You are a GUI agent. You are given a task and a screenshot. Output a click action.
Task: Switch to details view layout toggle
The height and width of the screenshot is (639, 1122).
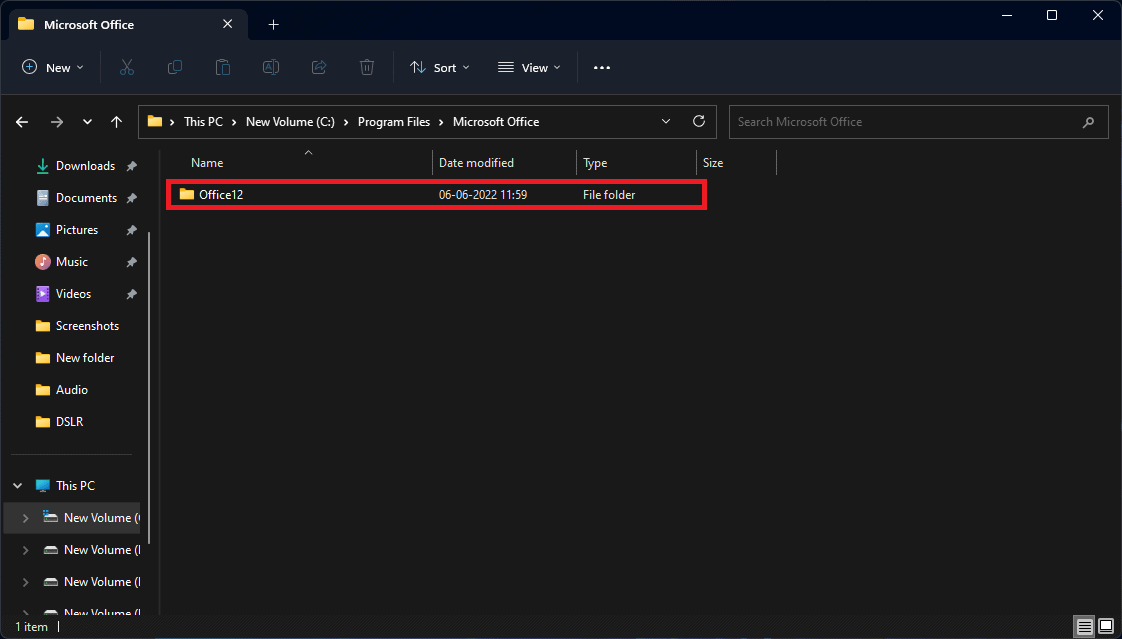[1084, 627]
